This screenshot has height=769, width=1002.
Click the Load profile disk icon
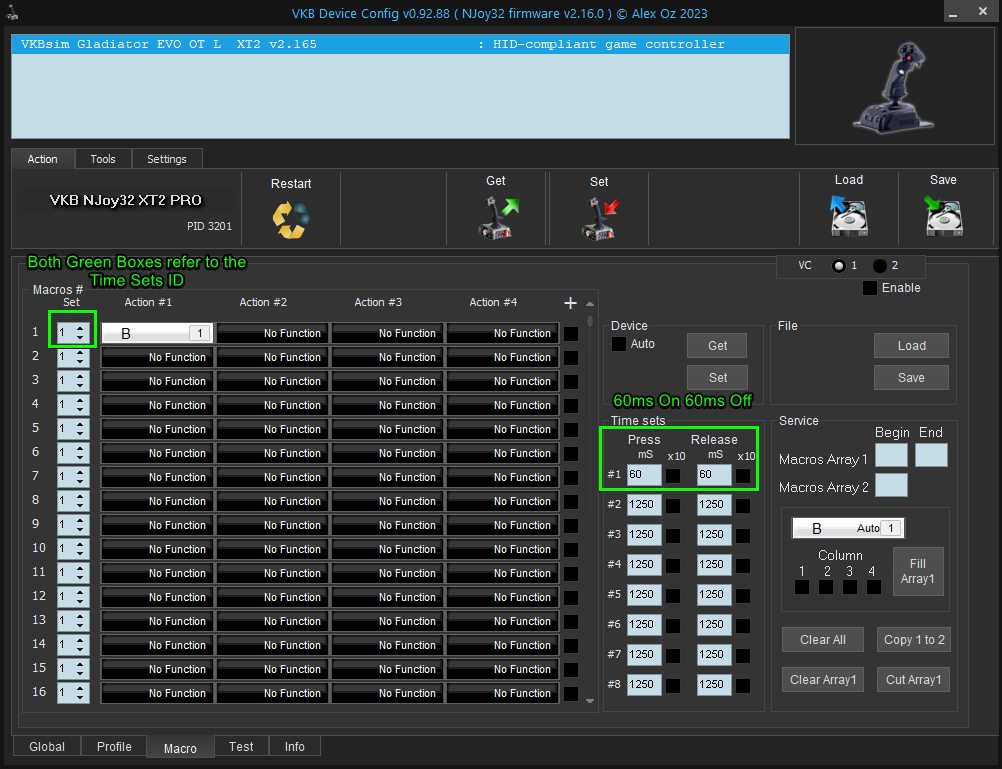[848, 215]
